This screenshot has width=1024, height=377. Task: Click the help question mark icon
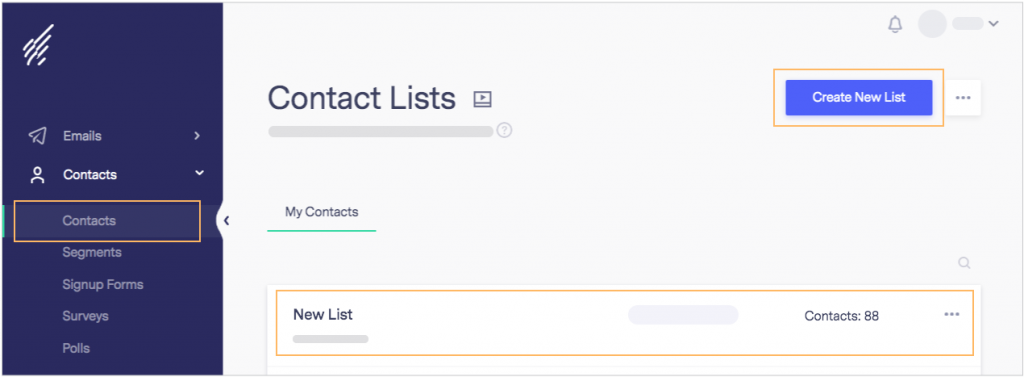coord(504,130)
